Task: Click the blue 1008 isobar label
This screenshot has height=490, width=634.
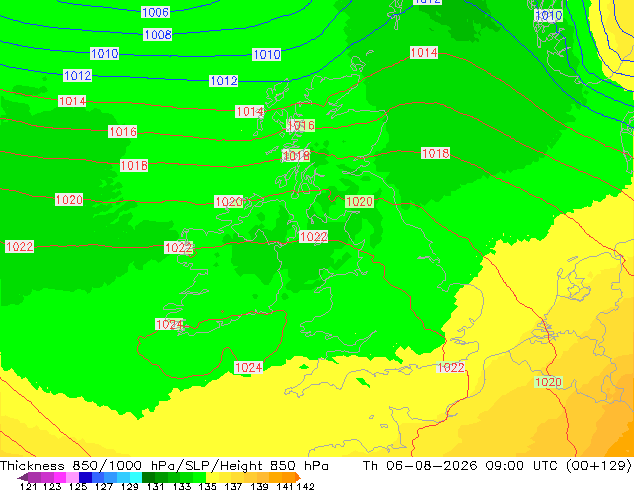Action: coord(158,35)
